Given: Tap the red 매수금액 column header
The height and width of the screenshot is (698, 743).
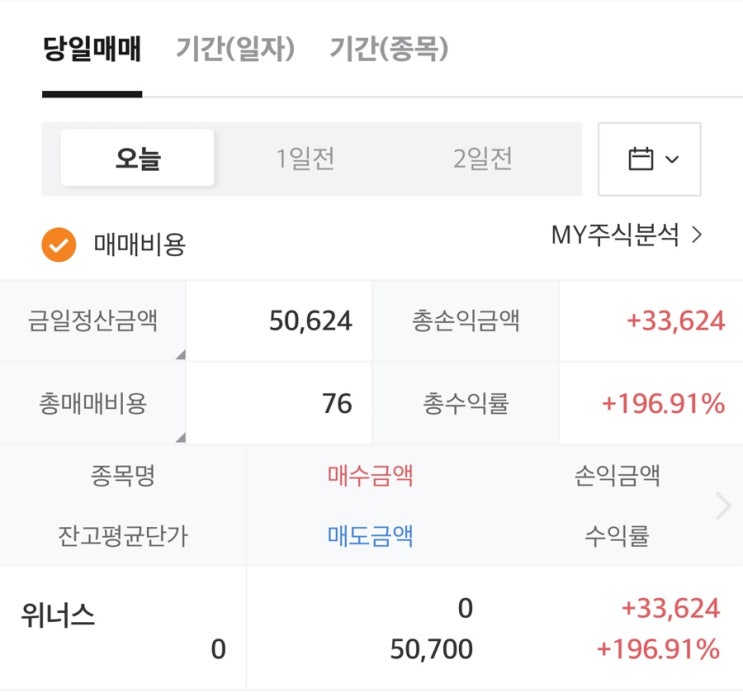Looking at the screenshot, I should coord(370,475).
